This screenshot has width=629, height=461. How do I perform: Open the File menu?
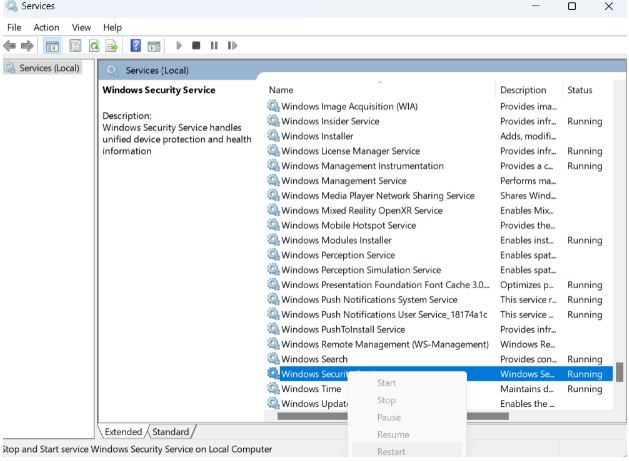(x=14, y=28)
